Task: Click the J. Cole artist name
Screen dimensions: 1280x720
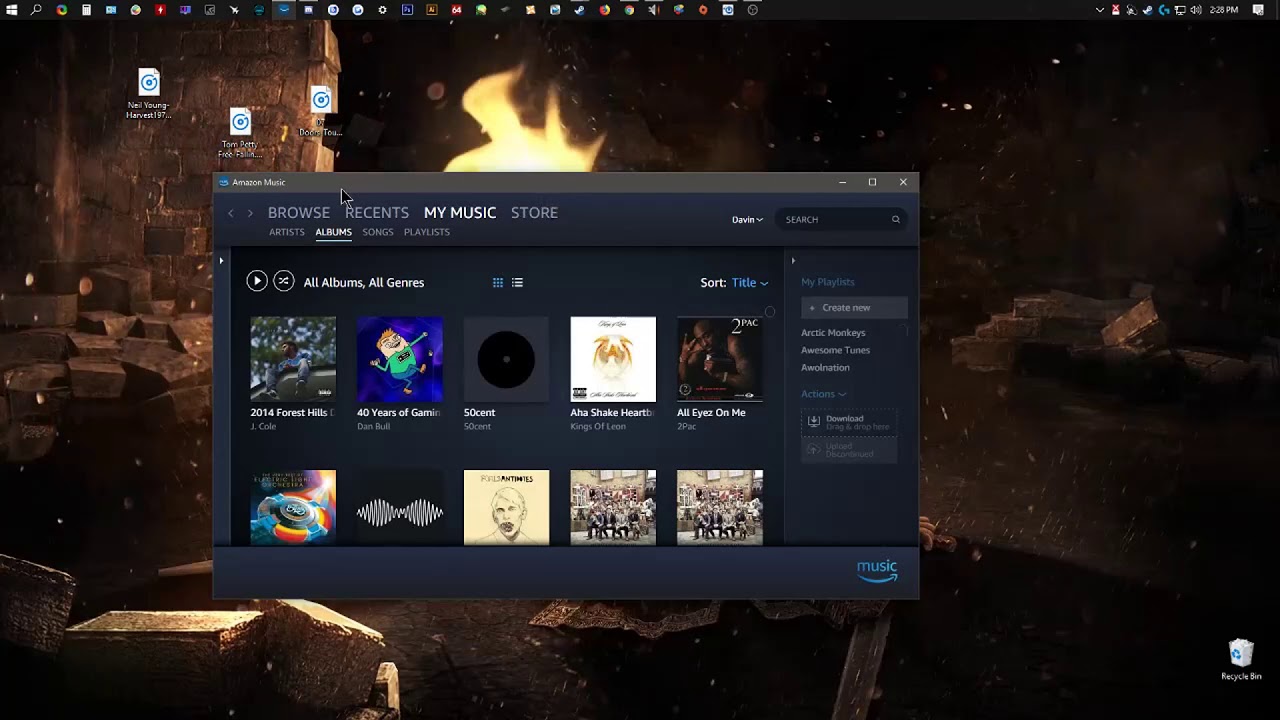Action: tap(263, 427)
